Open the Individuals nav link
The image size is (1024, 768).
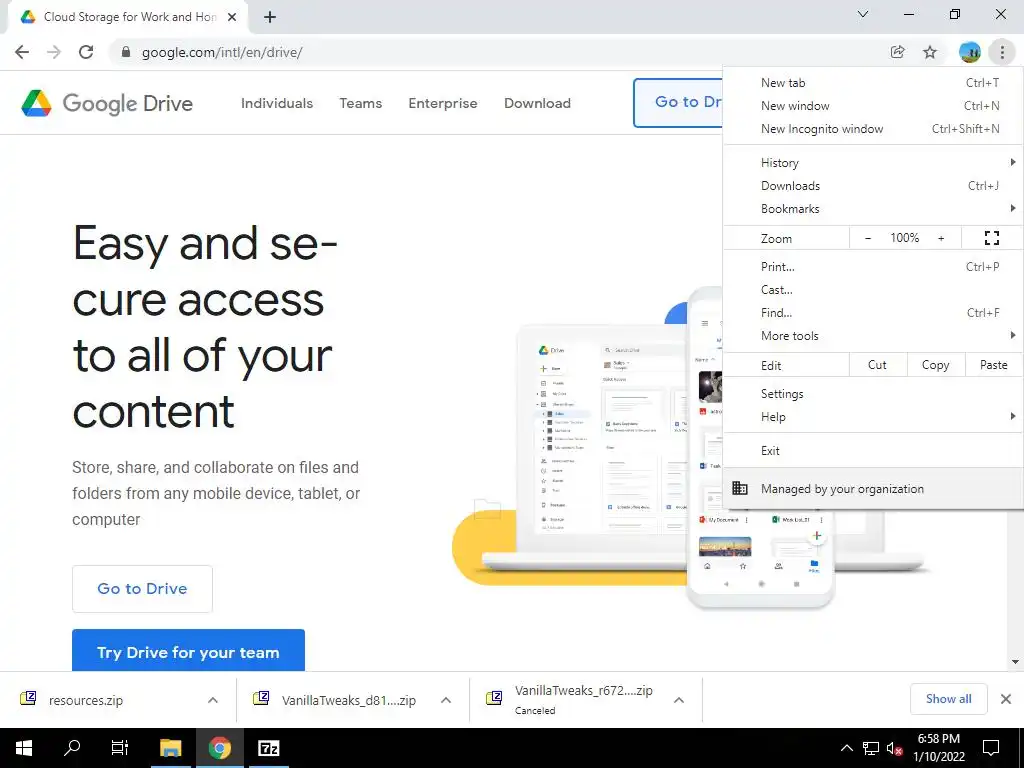pyautogui.click(x=277, y=103)
